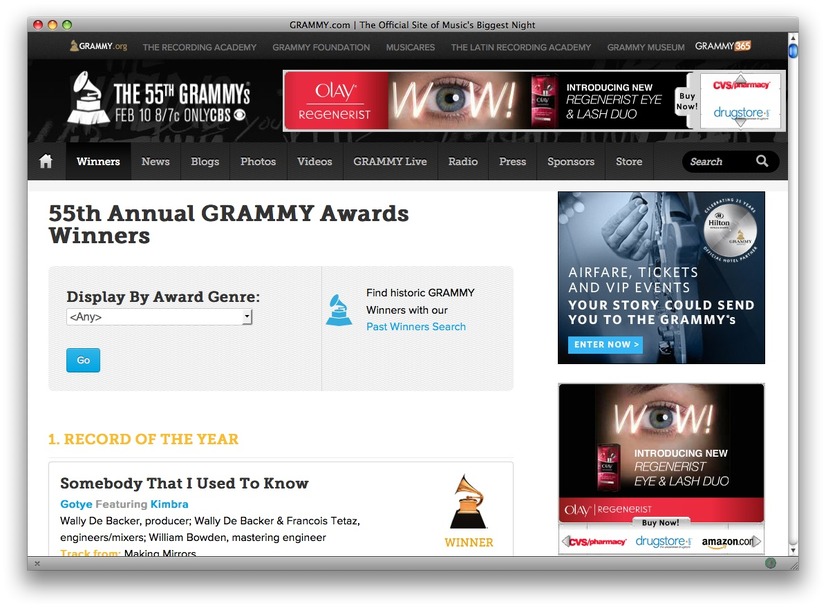Click the blue Go button
This screenshot has height=608, width=826.
coord(83,360)
